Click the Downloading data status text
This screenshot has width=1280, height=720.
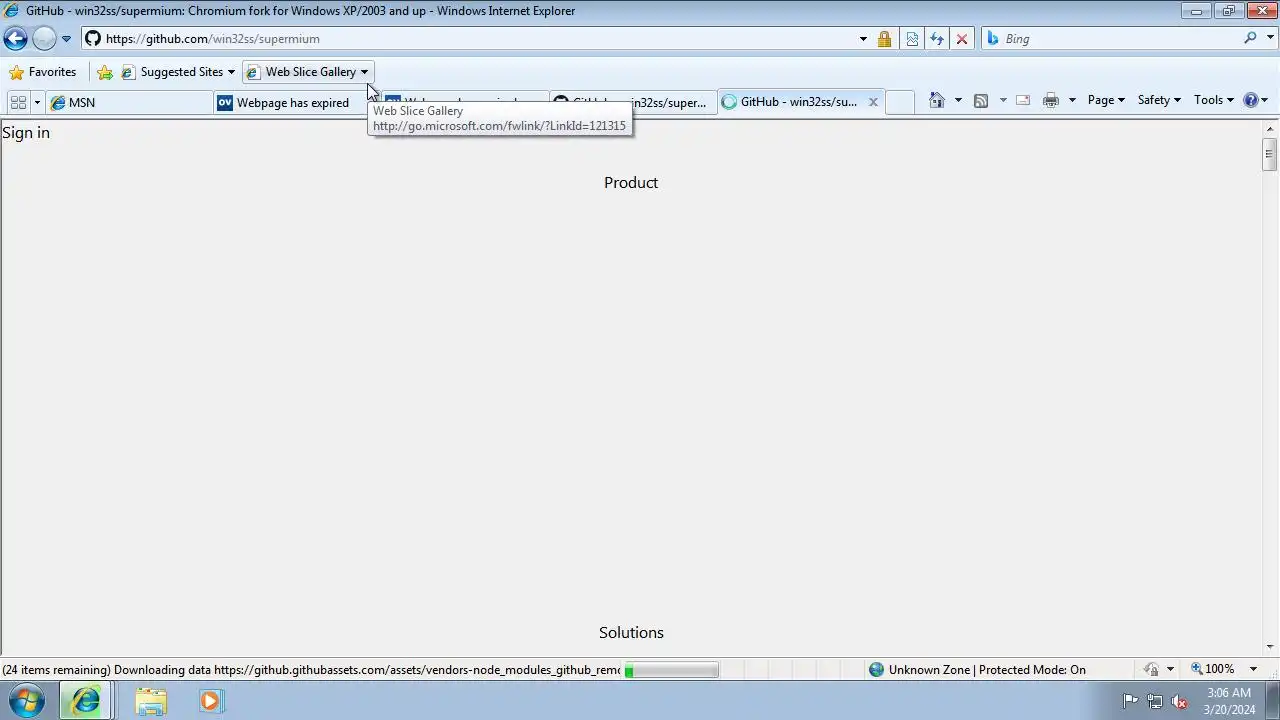point(311,670)
